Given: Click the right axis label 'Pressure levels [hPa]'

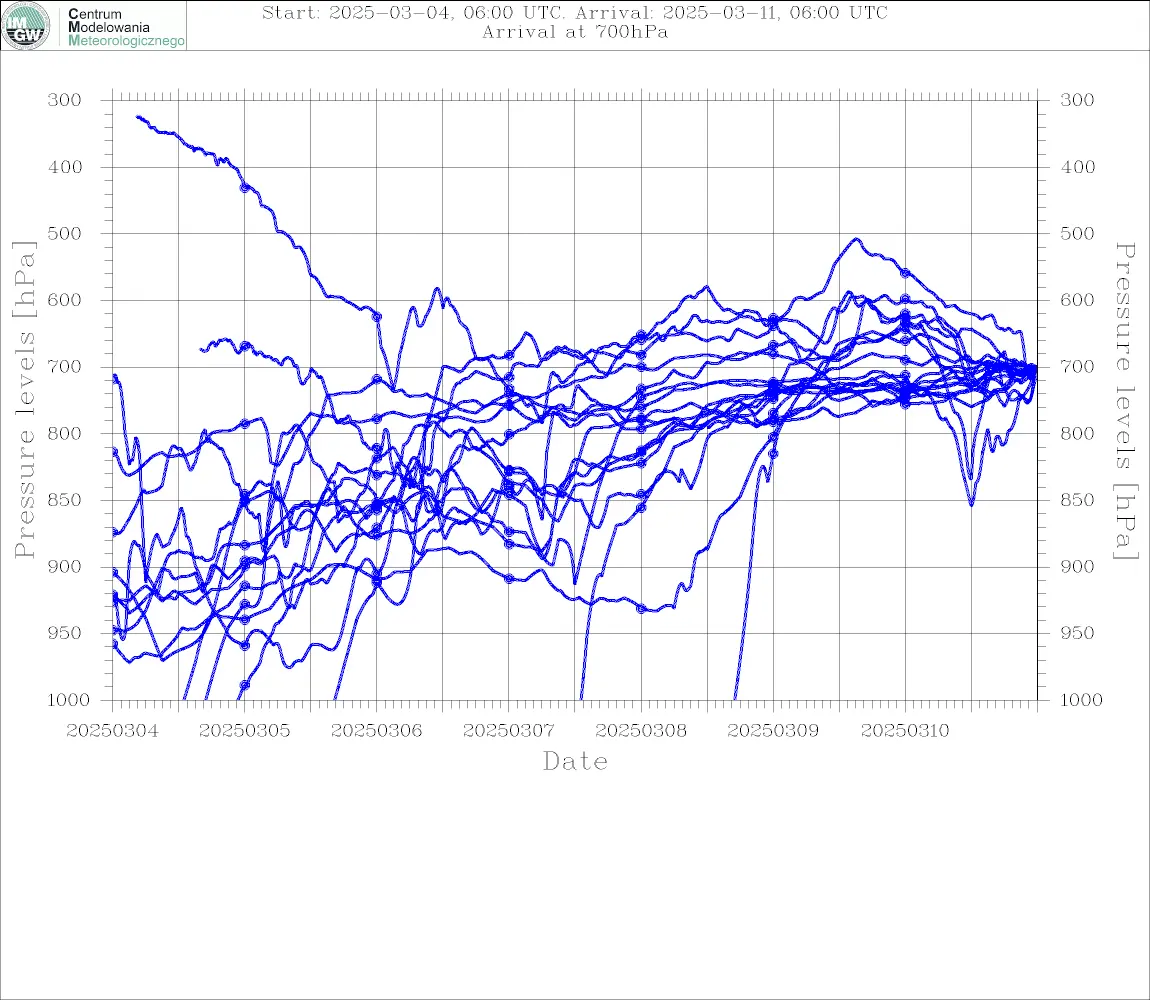Looking at the screenshot, I should (x=1125, y=401).
